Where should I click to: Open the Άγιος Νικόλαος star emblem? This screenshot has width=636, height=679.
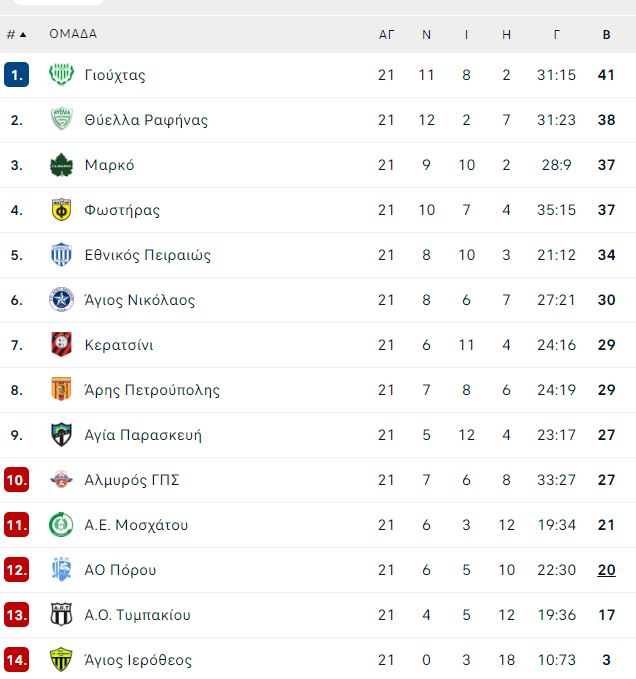(x=61, y=300)
